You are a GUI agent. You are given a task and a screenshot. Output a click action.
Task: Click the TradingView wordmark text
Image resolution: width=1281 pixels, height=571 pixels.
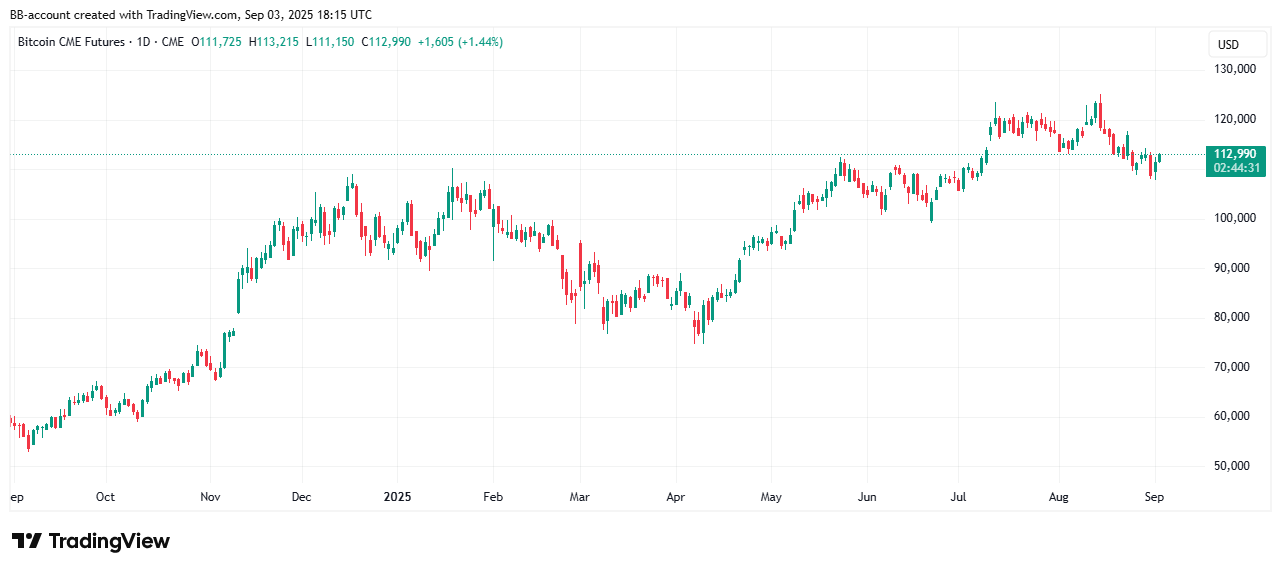point(109,541)
